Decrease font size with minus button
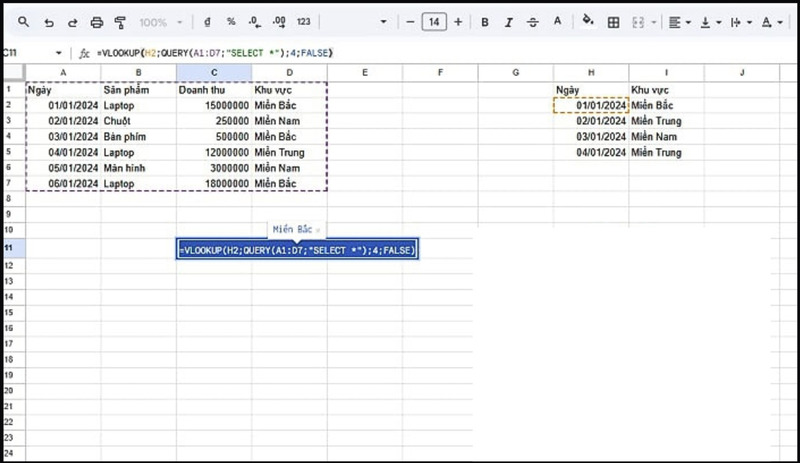800x463 pixels. (410, 22)
